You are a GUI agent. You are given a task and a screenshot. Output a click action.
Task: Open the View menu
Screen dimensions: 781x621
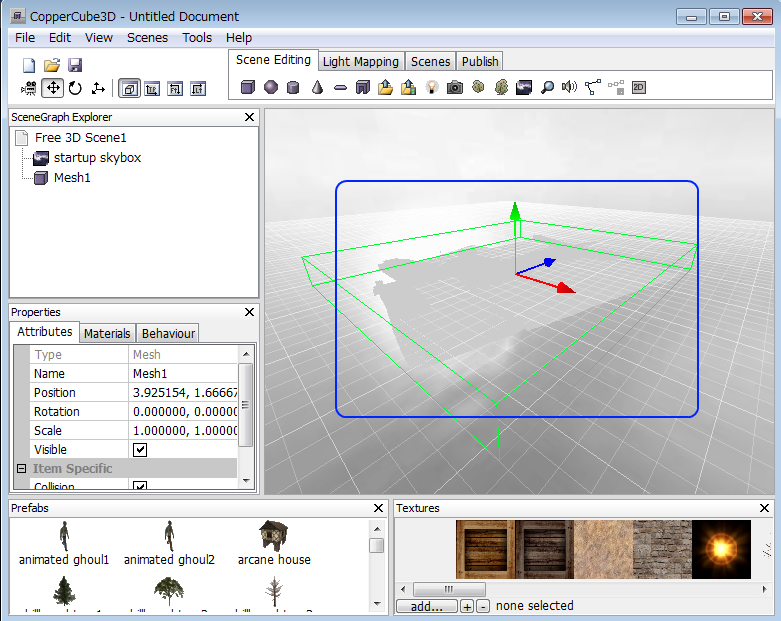pyautogui.click(x=99, y=38)
